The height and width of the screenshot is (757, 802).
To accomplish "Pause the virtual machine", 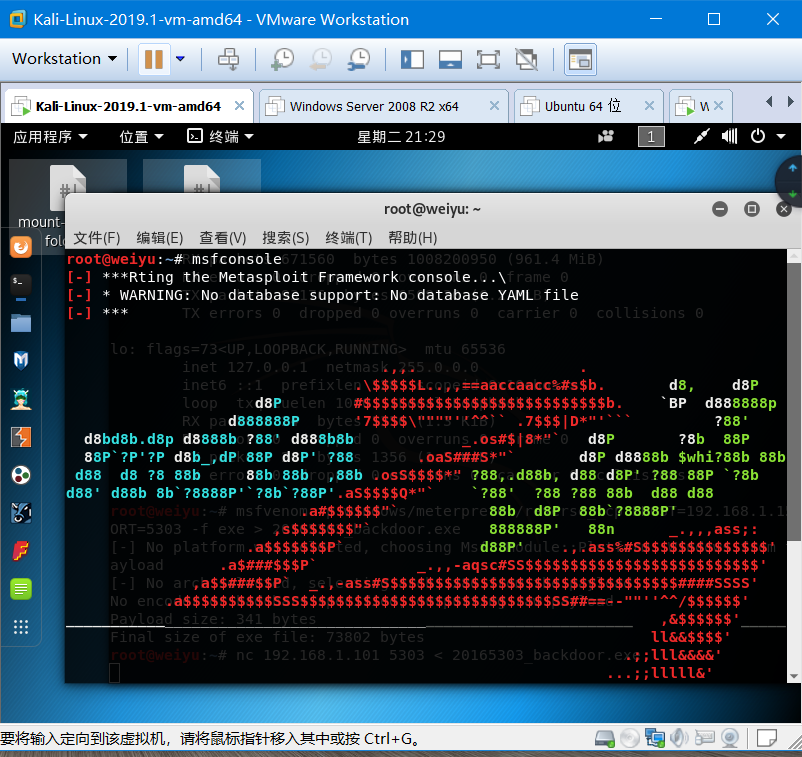I will 154,59.
